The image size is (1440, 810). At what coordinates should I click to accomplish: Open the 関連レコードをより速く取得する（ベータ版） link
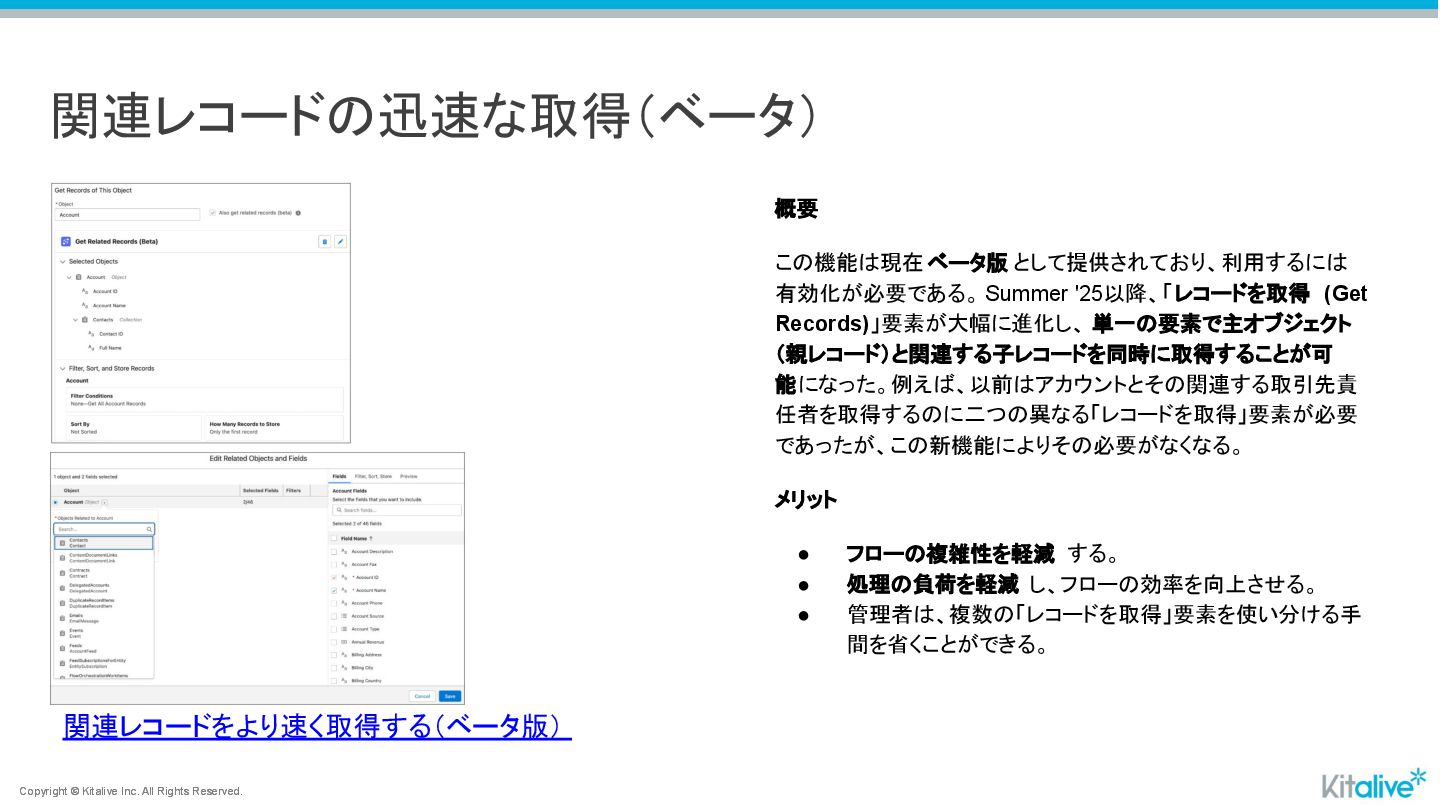317,726
